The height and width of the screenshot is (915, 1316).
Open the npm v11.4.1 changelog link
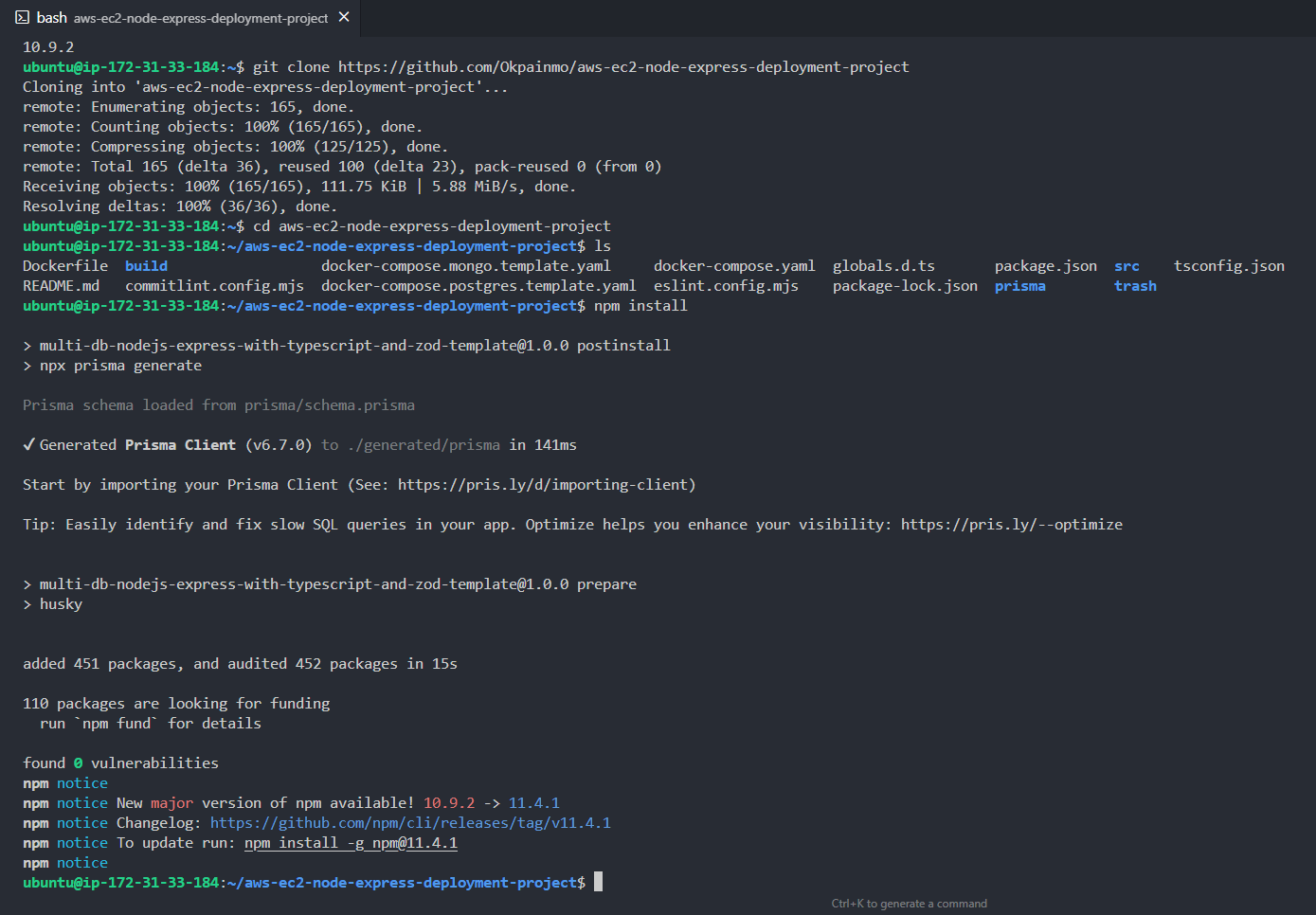410,823
